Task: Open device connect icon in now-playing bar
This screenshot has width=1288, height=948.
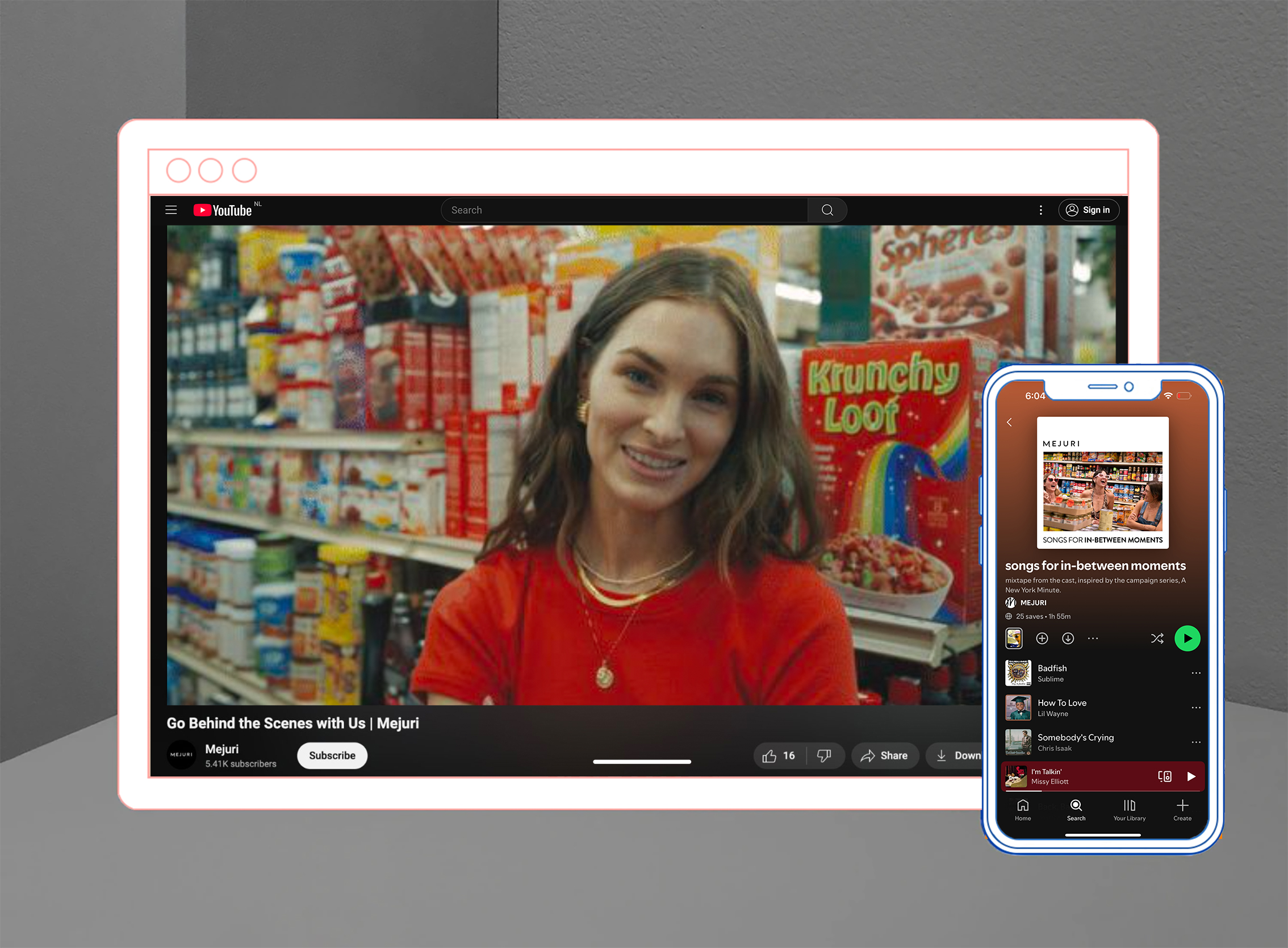Action: click(1164, 776)
